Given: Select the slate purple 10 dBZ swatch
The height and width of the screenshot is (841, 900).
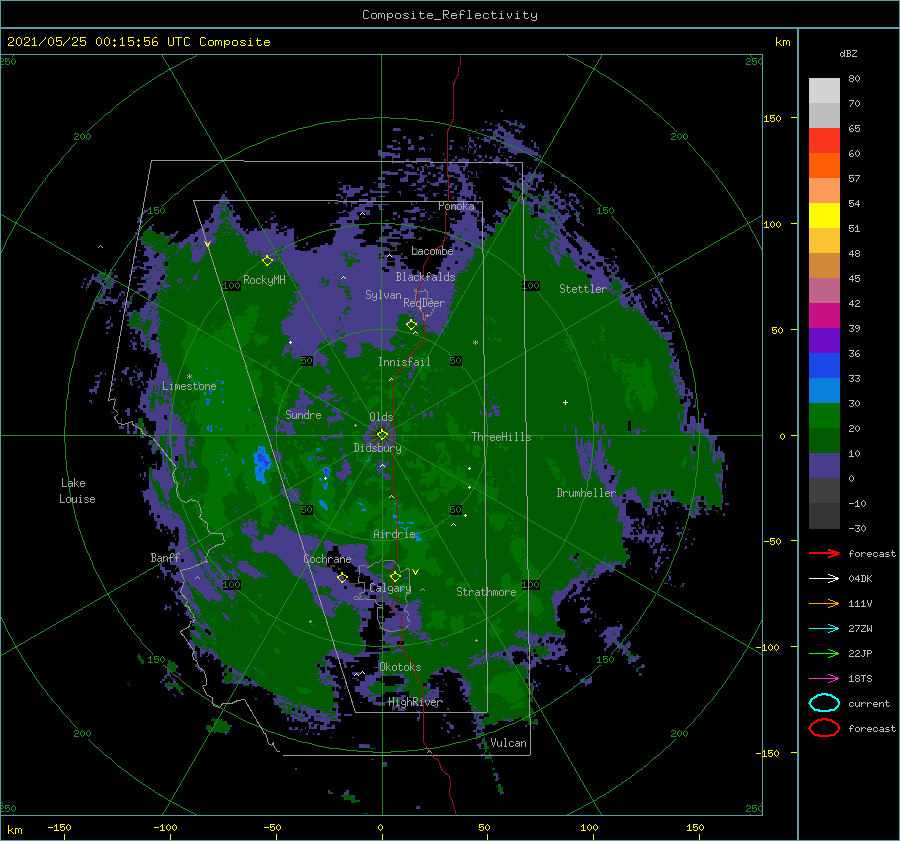Looking at the screenshot, I should pos(824,465).
